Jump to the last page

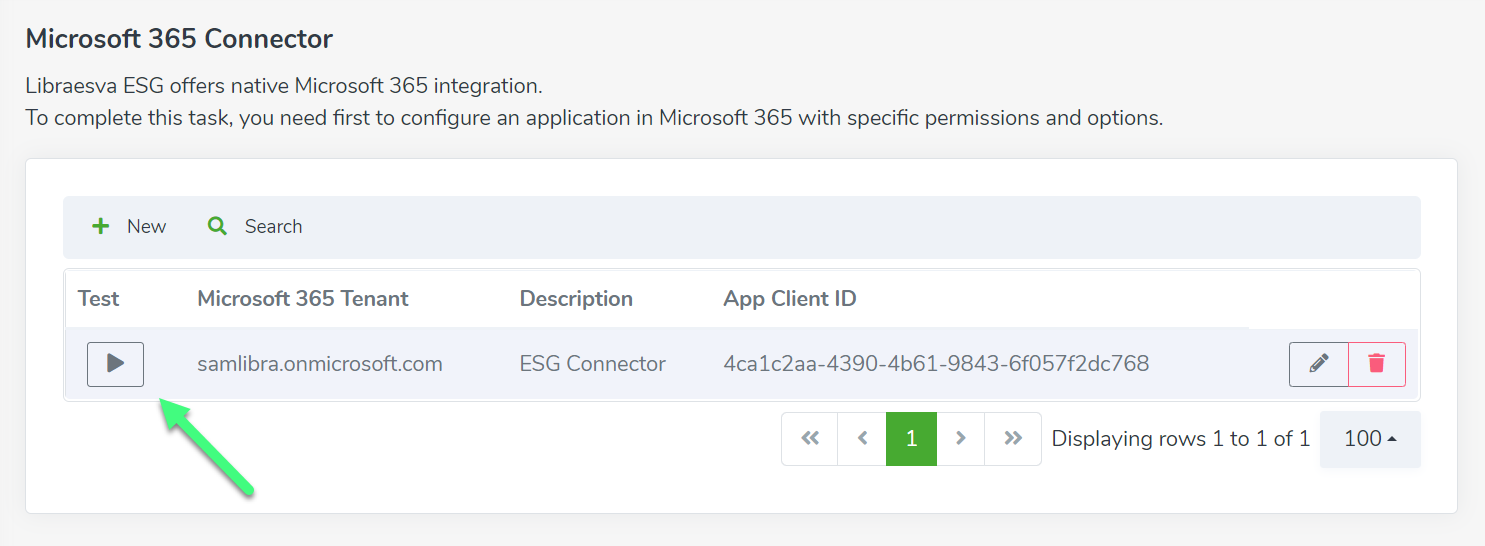(1013, 439)
